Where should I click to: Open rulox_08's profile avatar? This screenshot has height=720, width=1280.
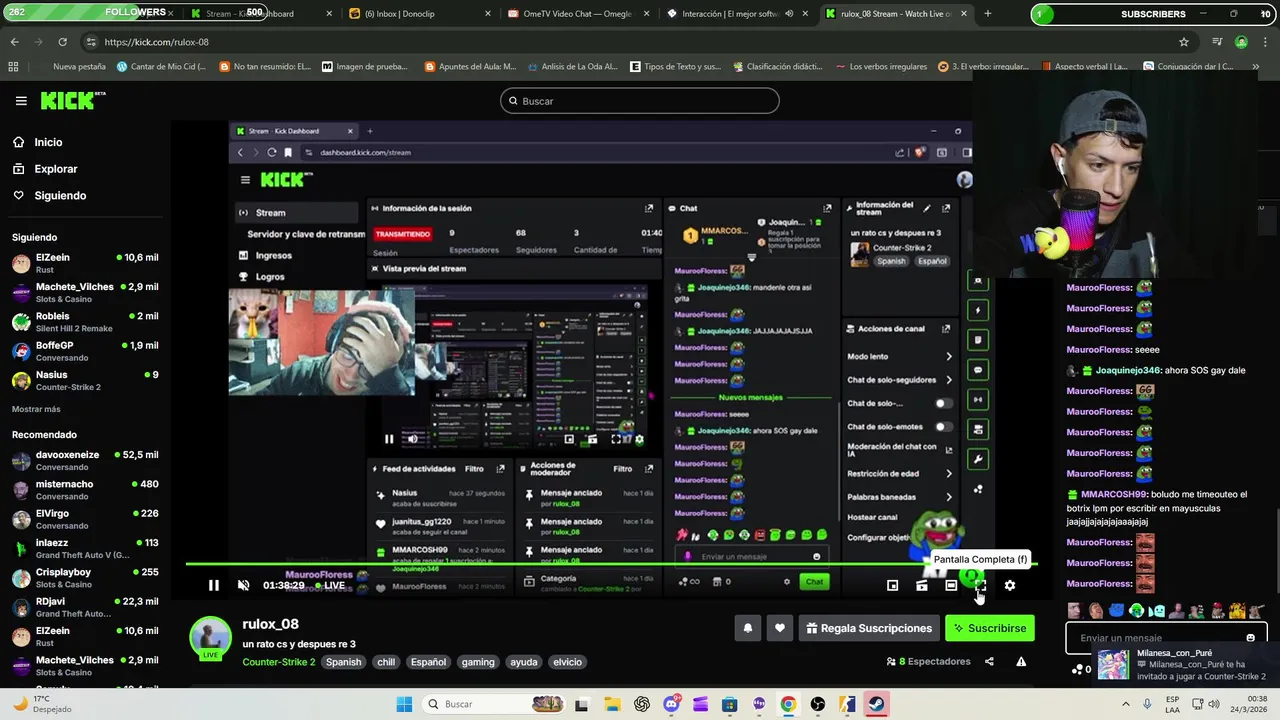(x=211, y=638)
